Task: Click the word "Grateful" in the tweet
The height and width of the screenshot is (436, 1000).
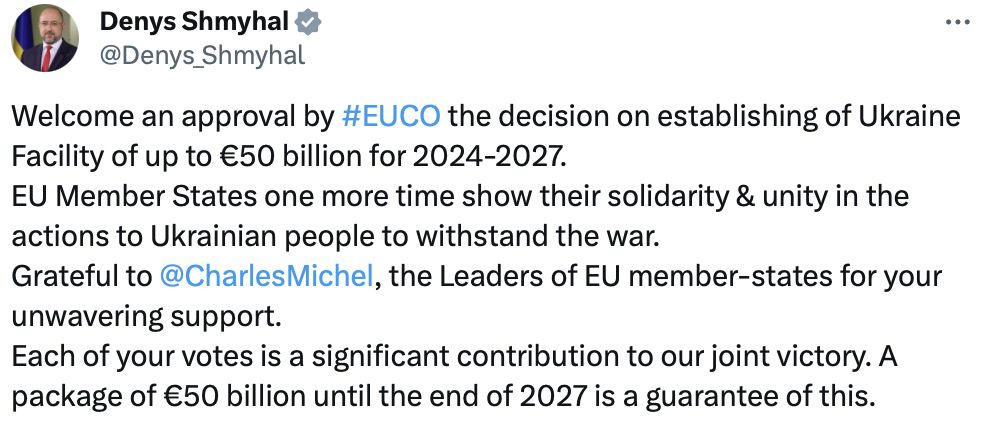Action: click(x=56, y=275)
